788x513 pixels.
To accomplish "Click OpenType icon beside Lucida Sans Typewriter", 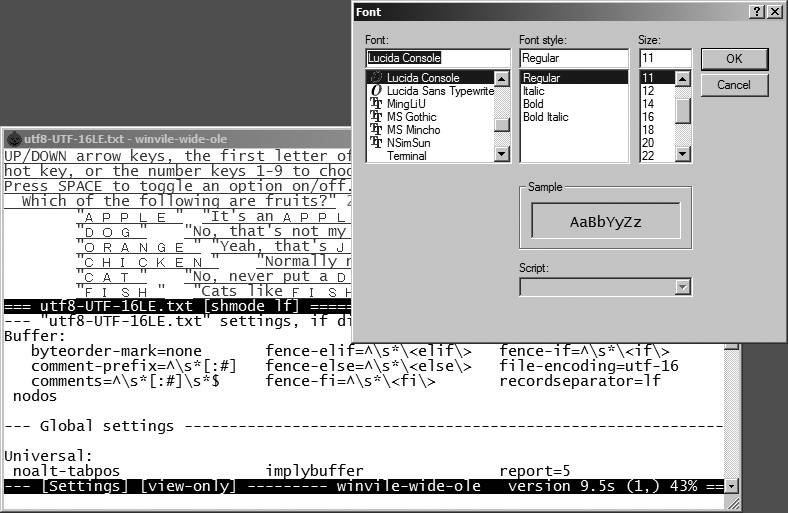I will point(376,90).
